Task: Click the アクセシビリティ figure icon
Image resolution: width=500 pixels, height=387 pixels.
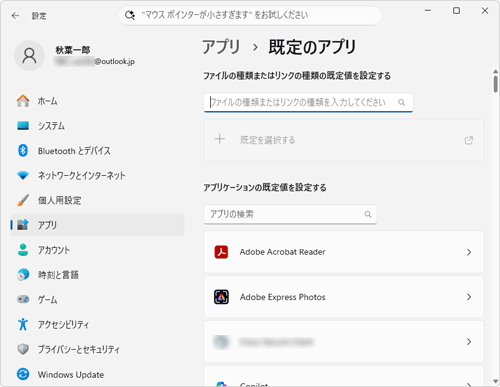Action: pyautogui.click(x=23, y=324)
